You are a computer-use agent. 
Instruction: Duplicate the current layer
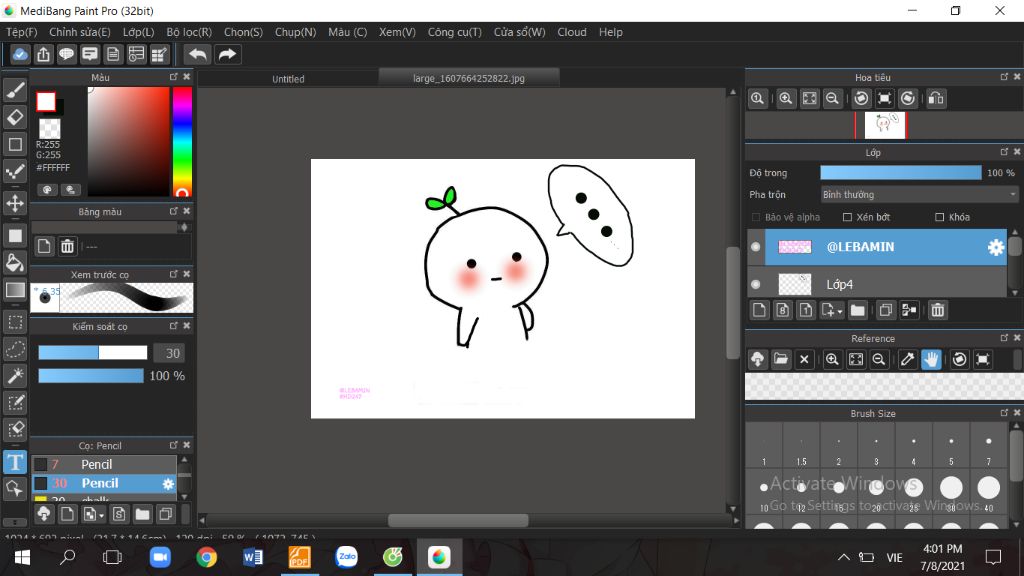pyautogui.click(x=886, y=310)
